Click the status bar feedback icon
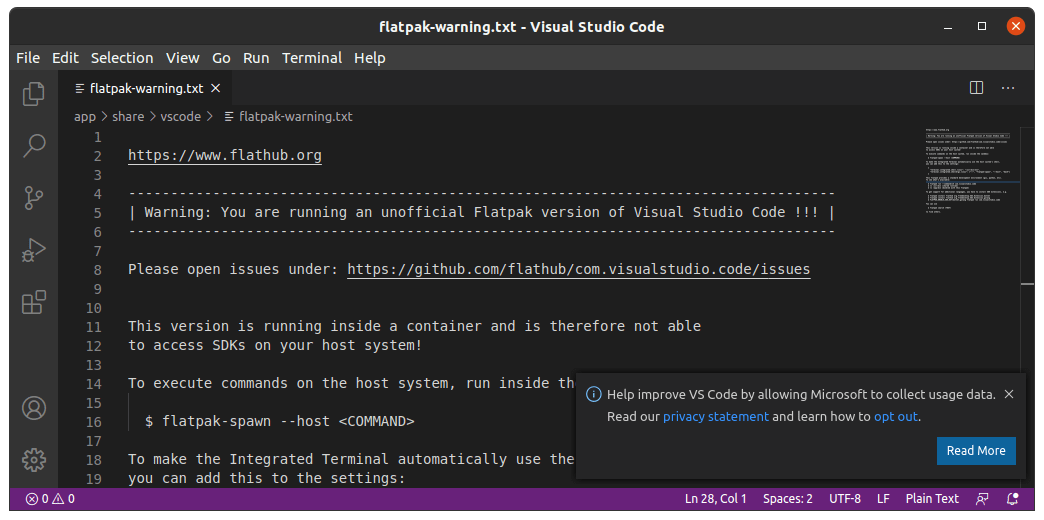Viewport: 1044px width, 520px height. coord(983,498)
